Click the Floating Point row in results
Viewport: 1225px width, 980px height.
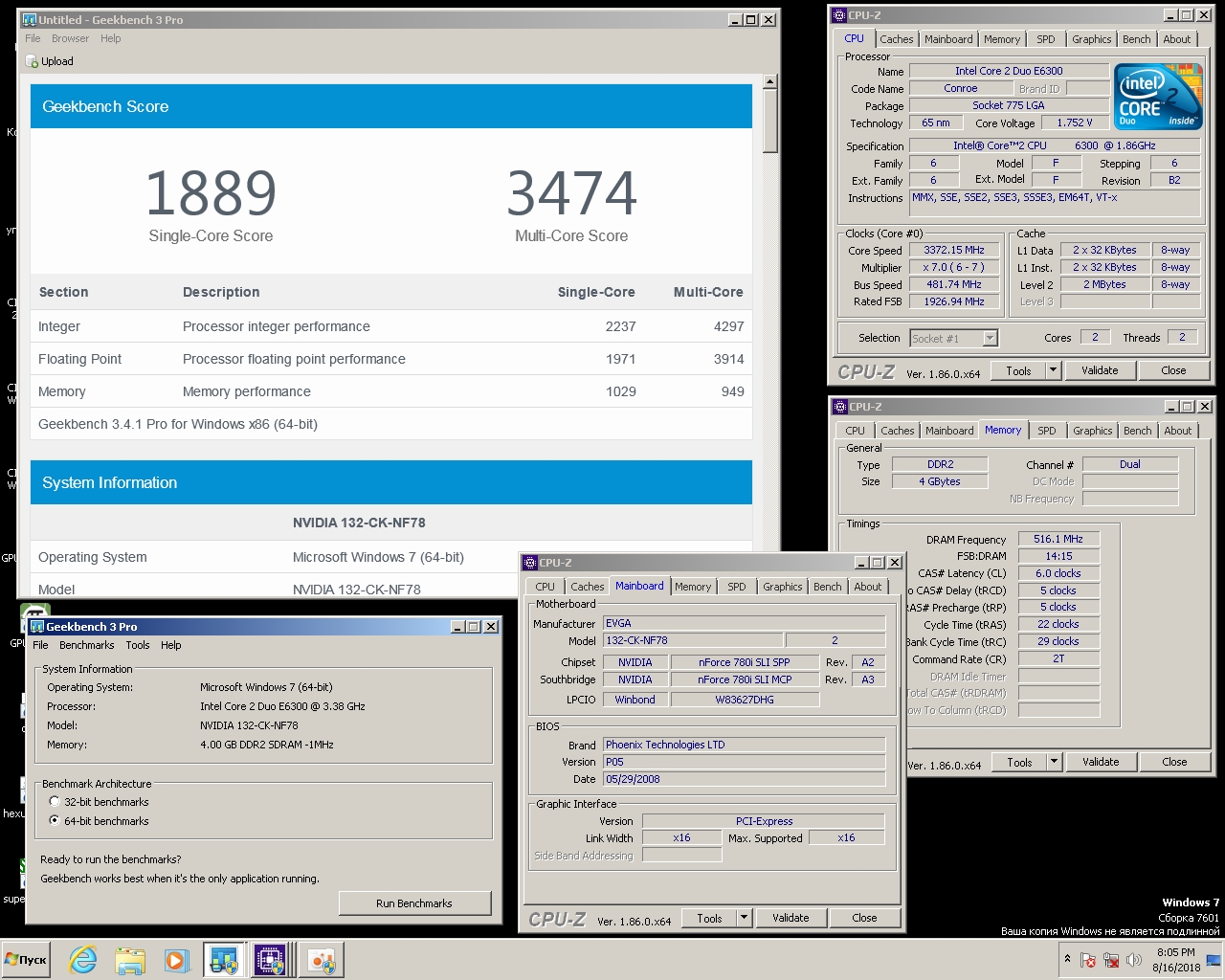pyautogui.click(x=390, y=359)
